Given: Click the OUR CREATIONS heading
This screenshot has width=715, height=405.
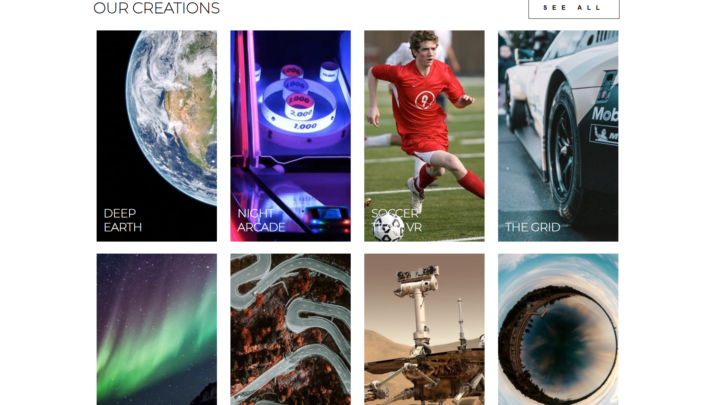Looking at the screenshot, I should click(x=156, y=8).
